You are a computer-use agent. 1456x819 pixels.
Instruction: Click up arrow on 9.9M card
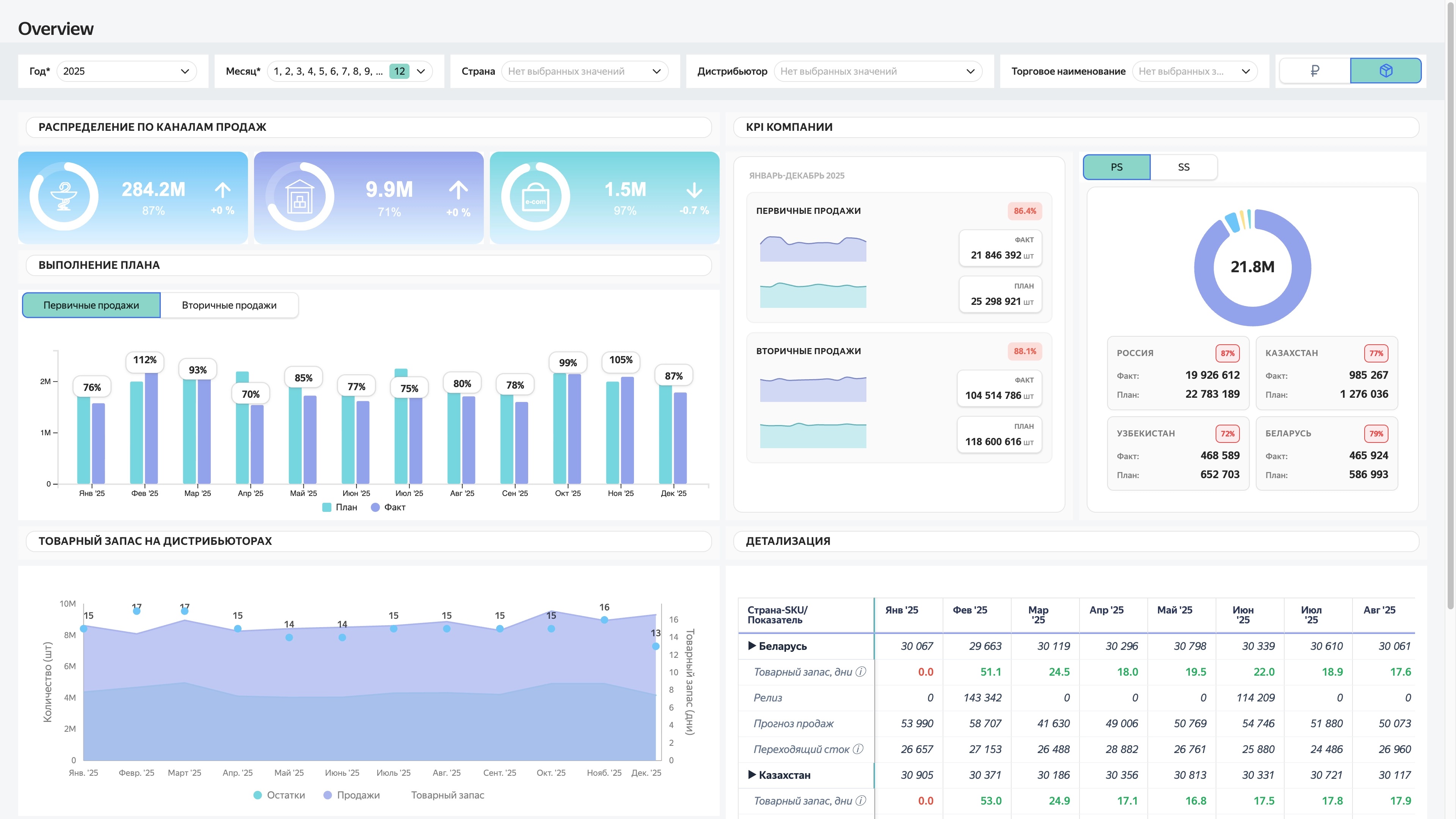coord(458,190)
